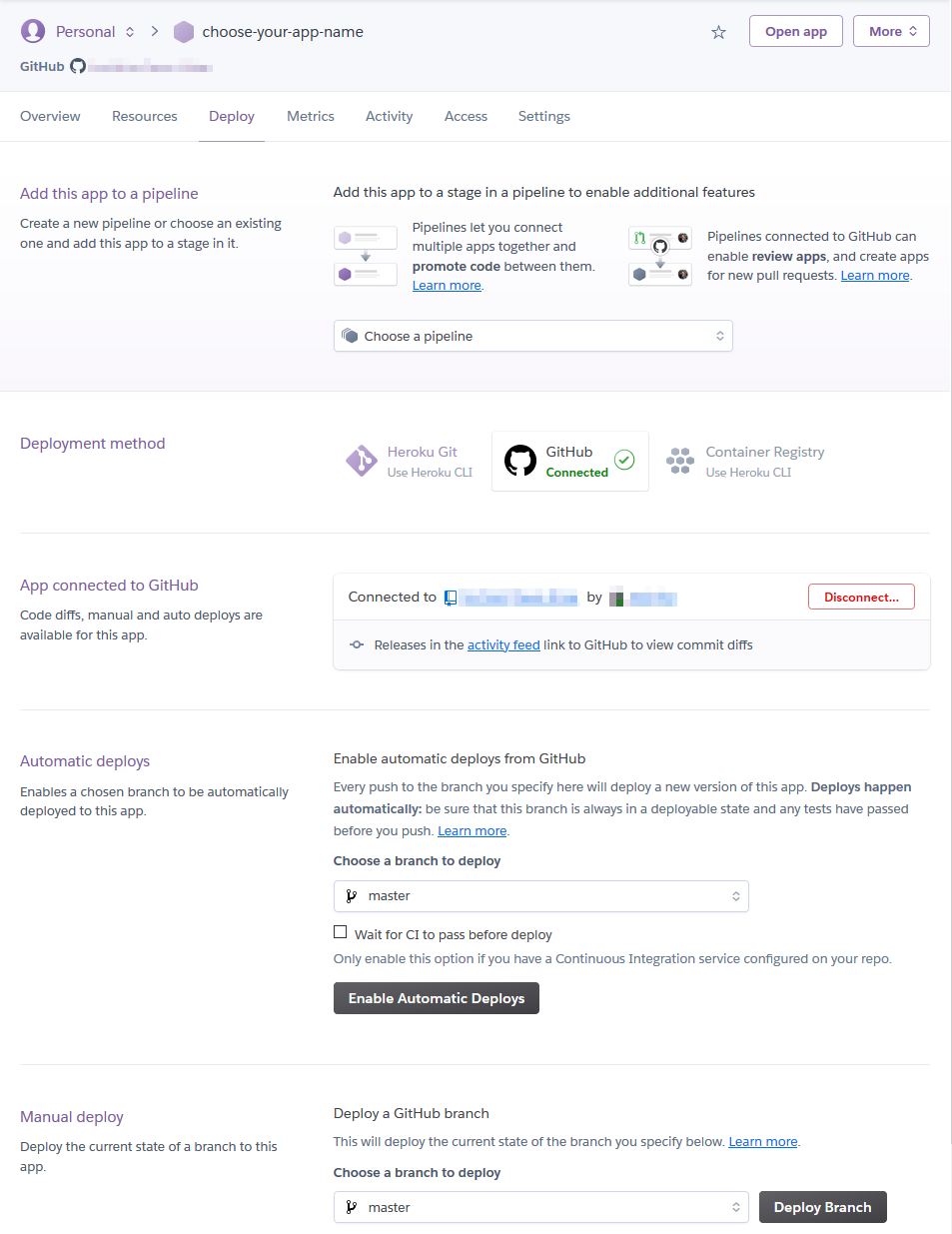Open the Choose a pipeline dropdown
Screen dimensions: 952x1234
tap(533, 336)
